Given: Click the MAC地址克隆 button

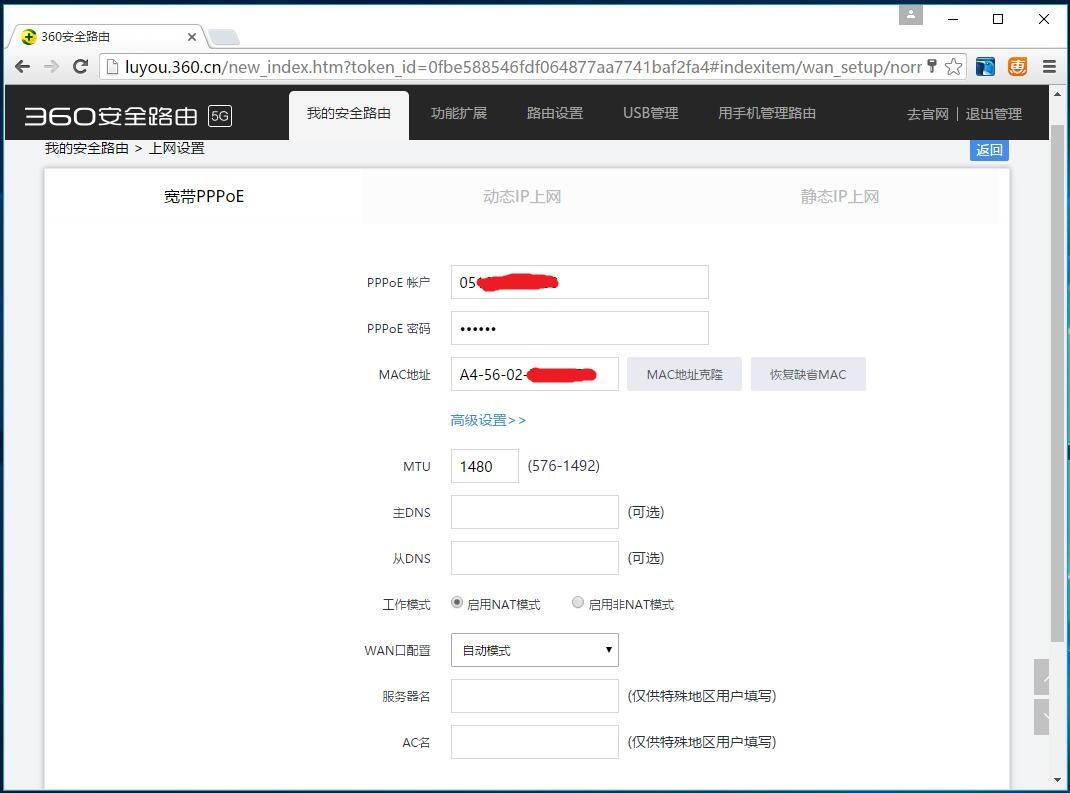Looking at the screenshot, I should click(x=684, y=373).
